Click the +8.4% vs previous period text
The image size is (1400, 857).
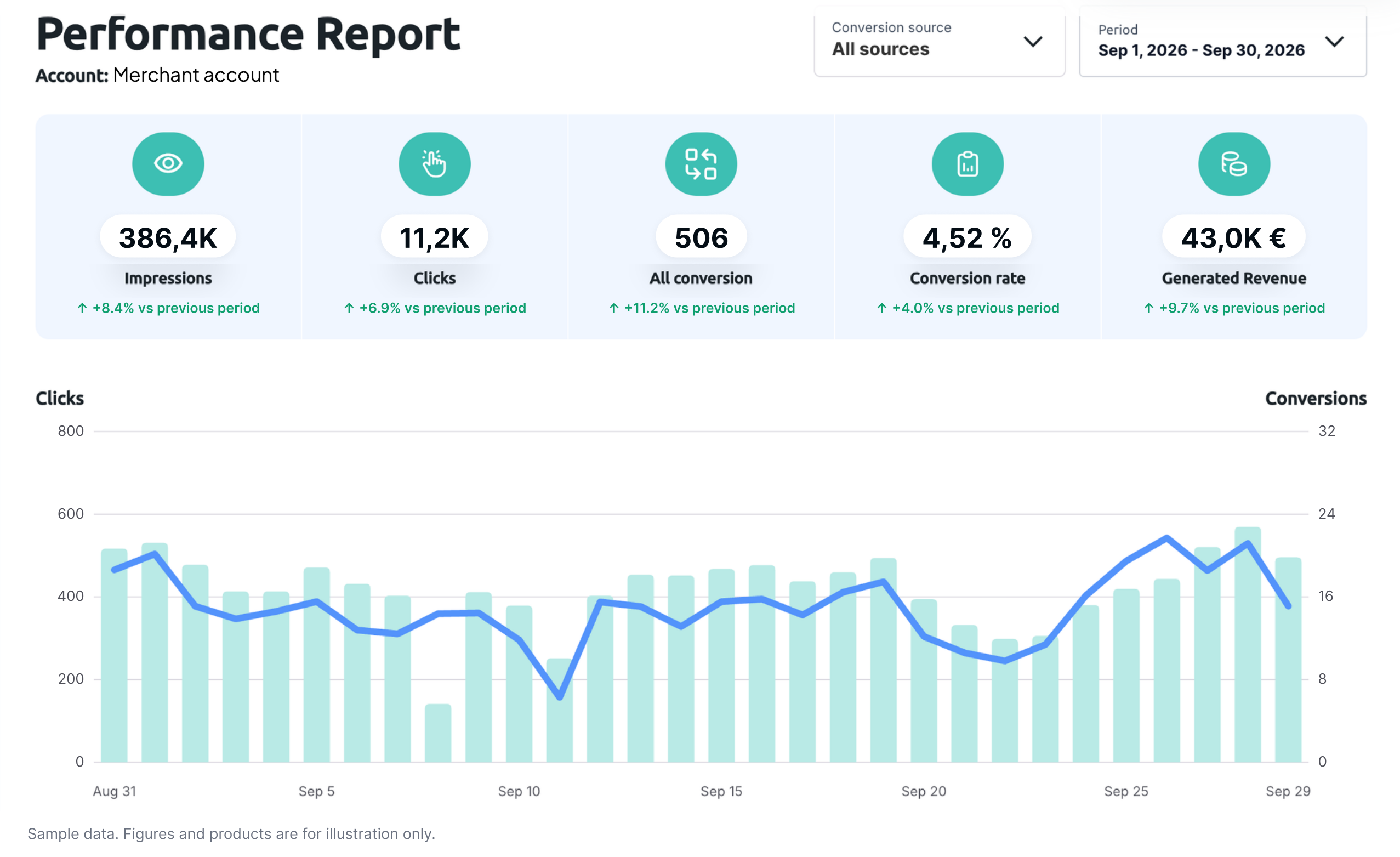(x=168, y=308)
